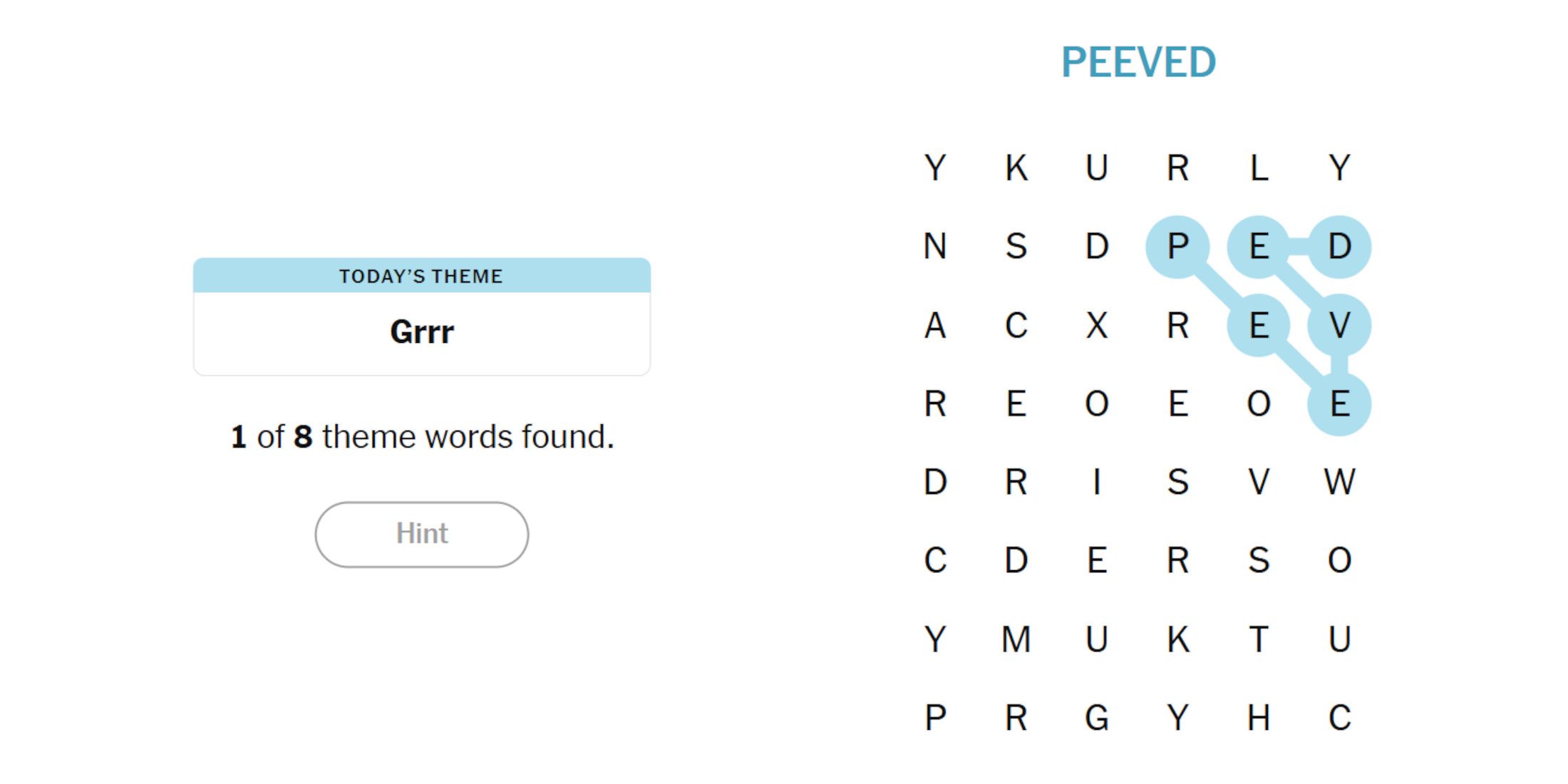Select the unhighlighted letter P

click(x=935, y=717)
